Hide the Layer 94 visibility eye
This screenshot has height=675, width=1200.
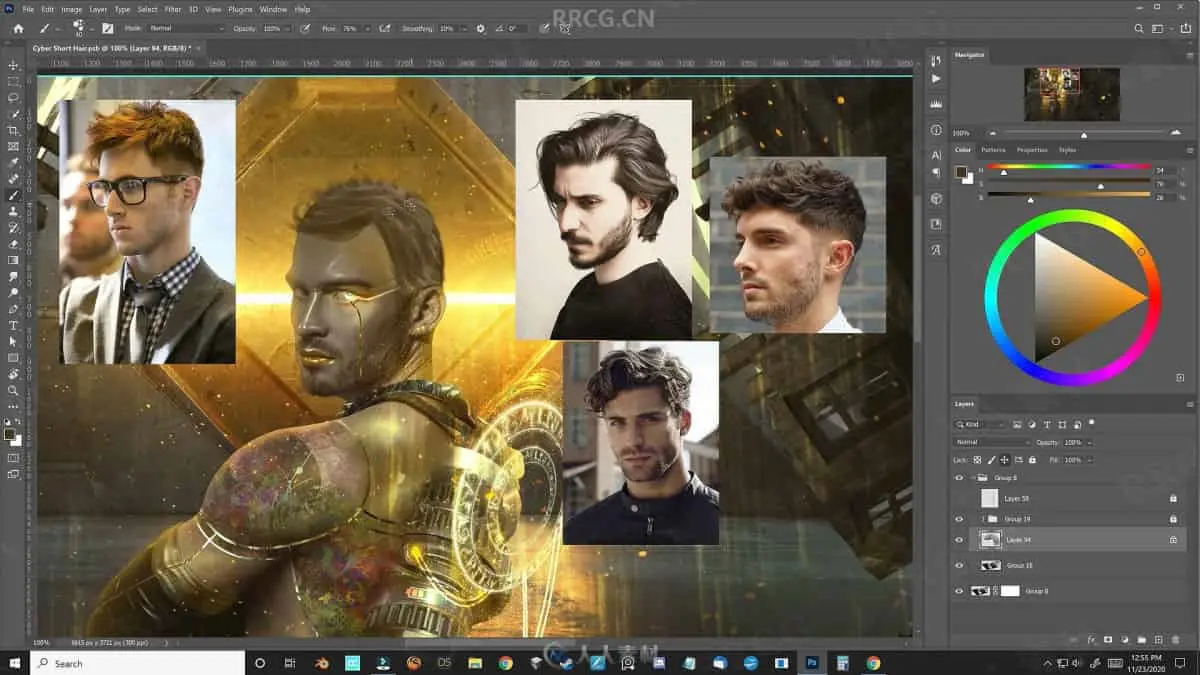point(959,540)
